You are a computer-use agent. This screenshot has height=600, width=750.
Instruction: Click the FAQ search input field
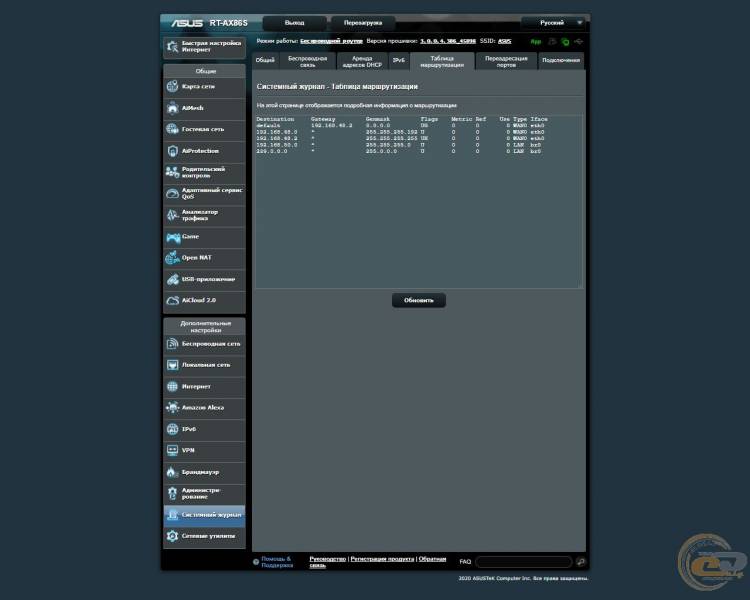[524, 562]
